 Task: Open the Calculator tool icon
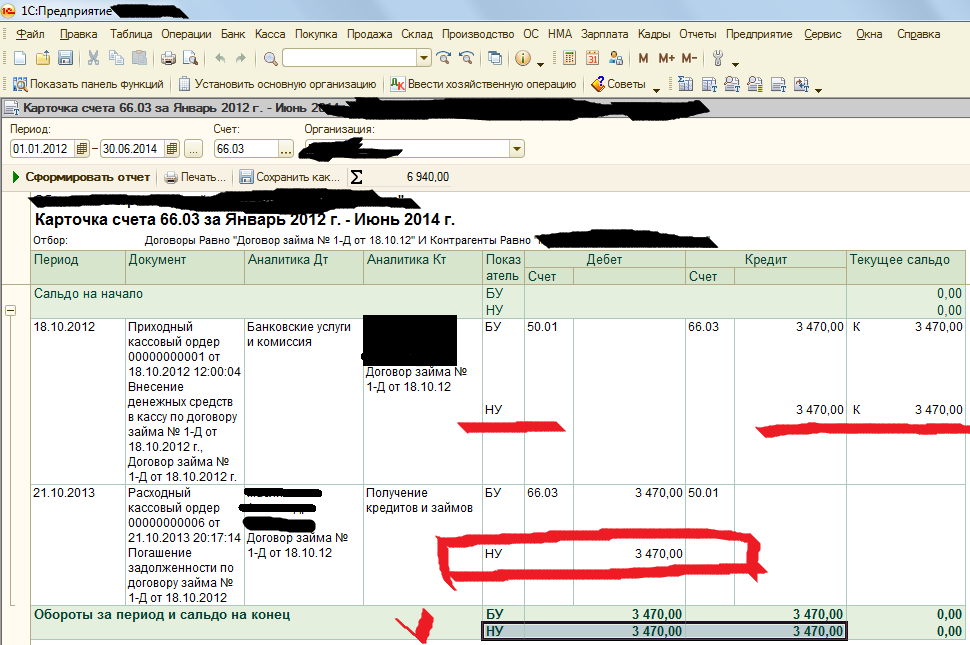tap(569, 58)
